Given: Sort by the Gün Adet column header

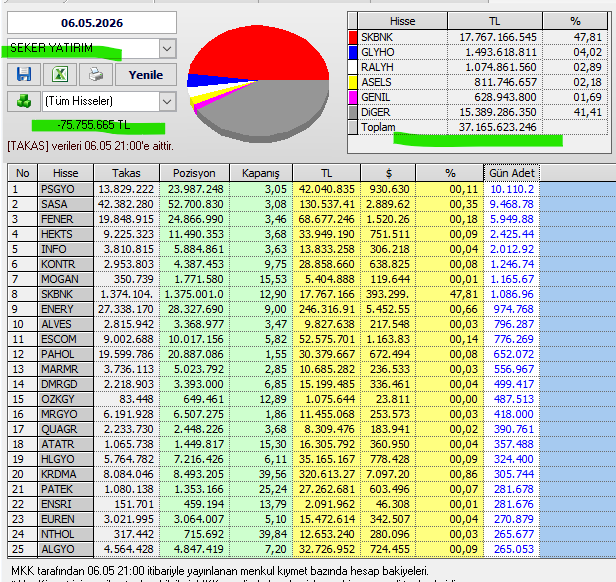Looking at the screenshot, I should tap(512, 173).
